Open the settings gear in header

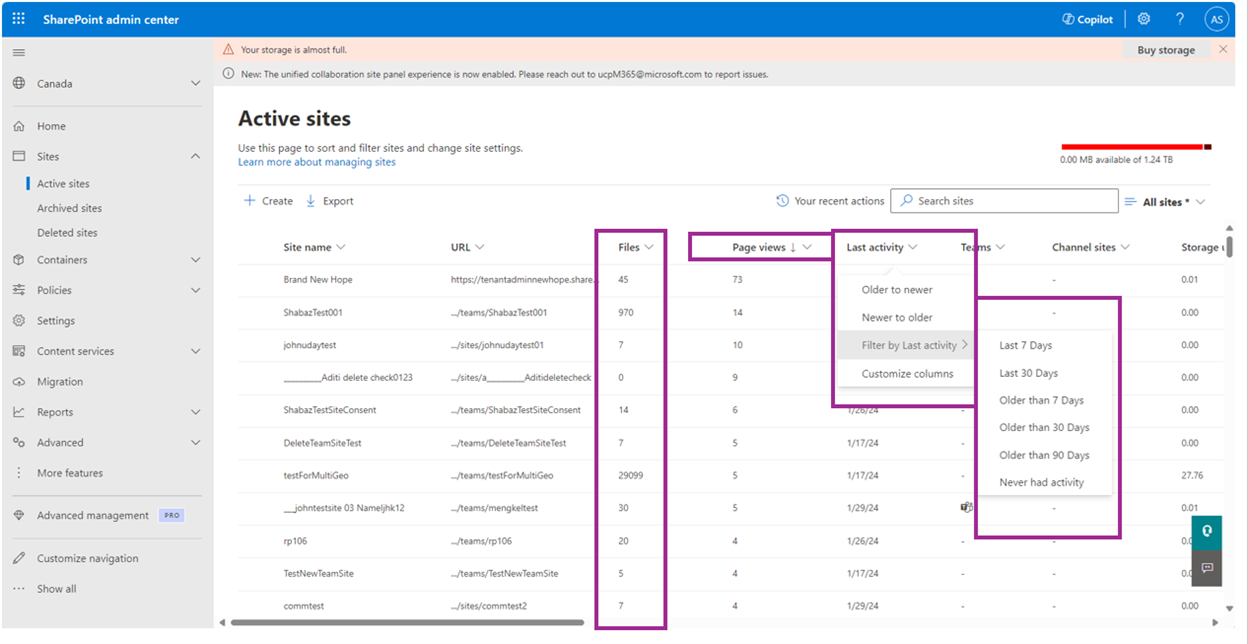coord(1144,19)
